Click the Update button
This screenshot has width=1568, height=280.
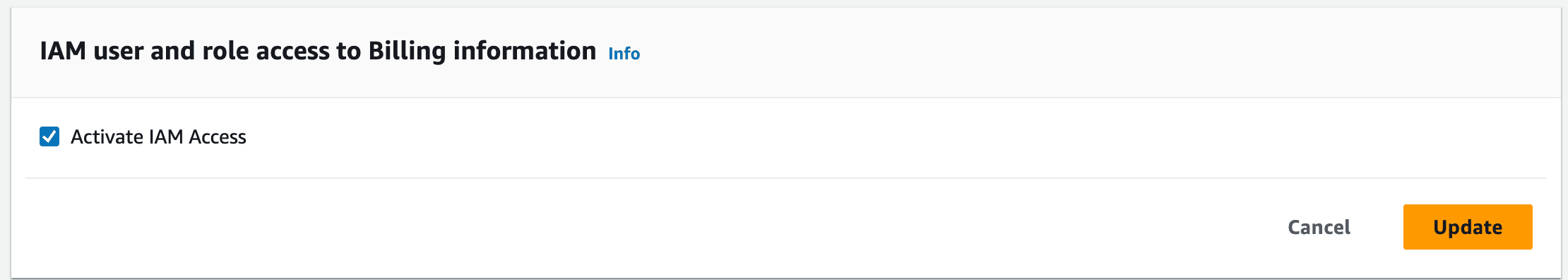pyautogui.click(x=1468, y=227)
